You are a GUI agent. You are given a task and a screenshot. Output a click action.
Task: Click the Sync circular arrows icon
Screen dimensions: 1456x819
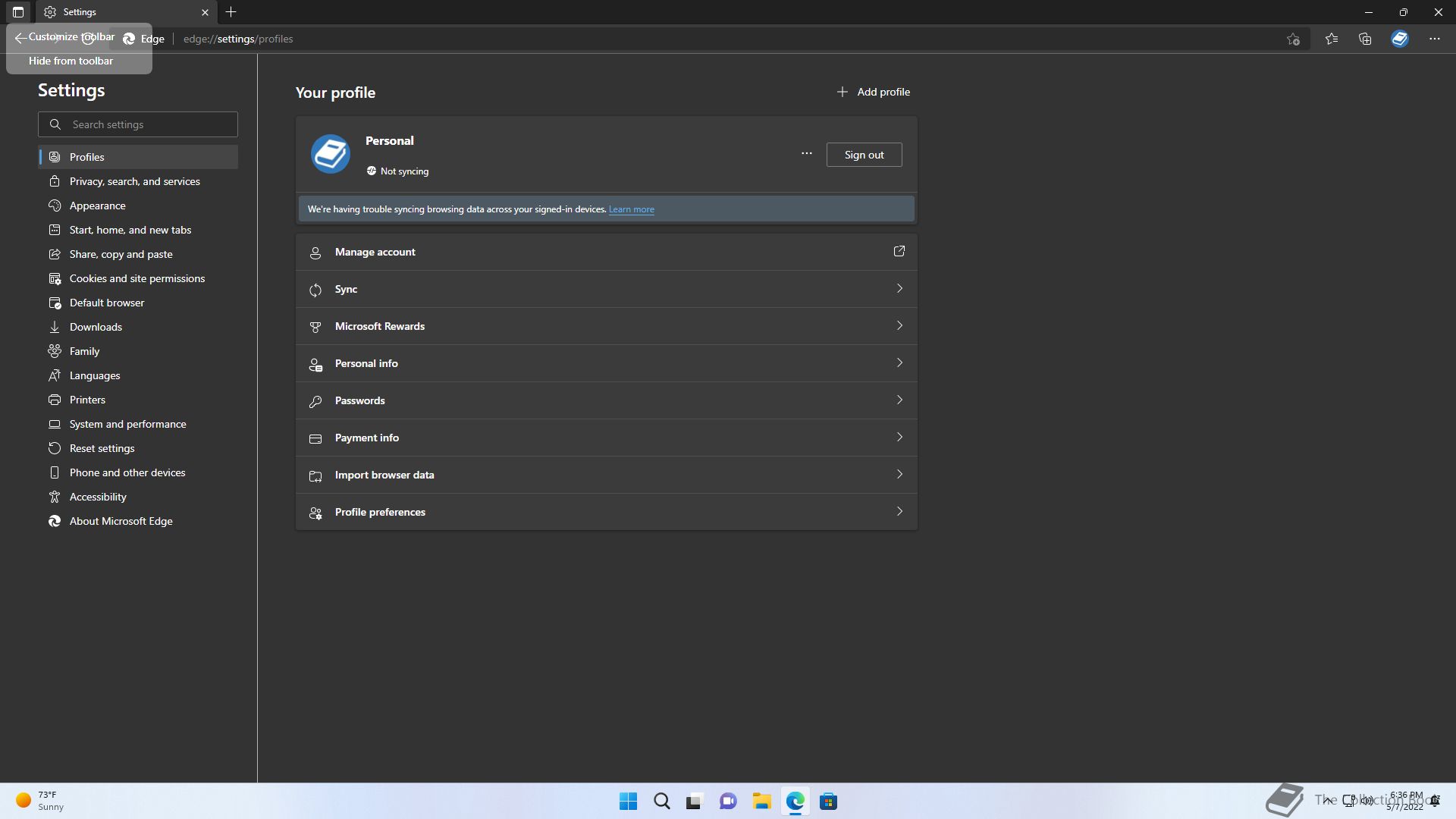[315, 290]
